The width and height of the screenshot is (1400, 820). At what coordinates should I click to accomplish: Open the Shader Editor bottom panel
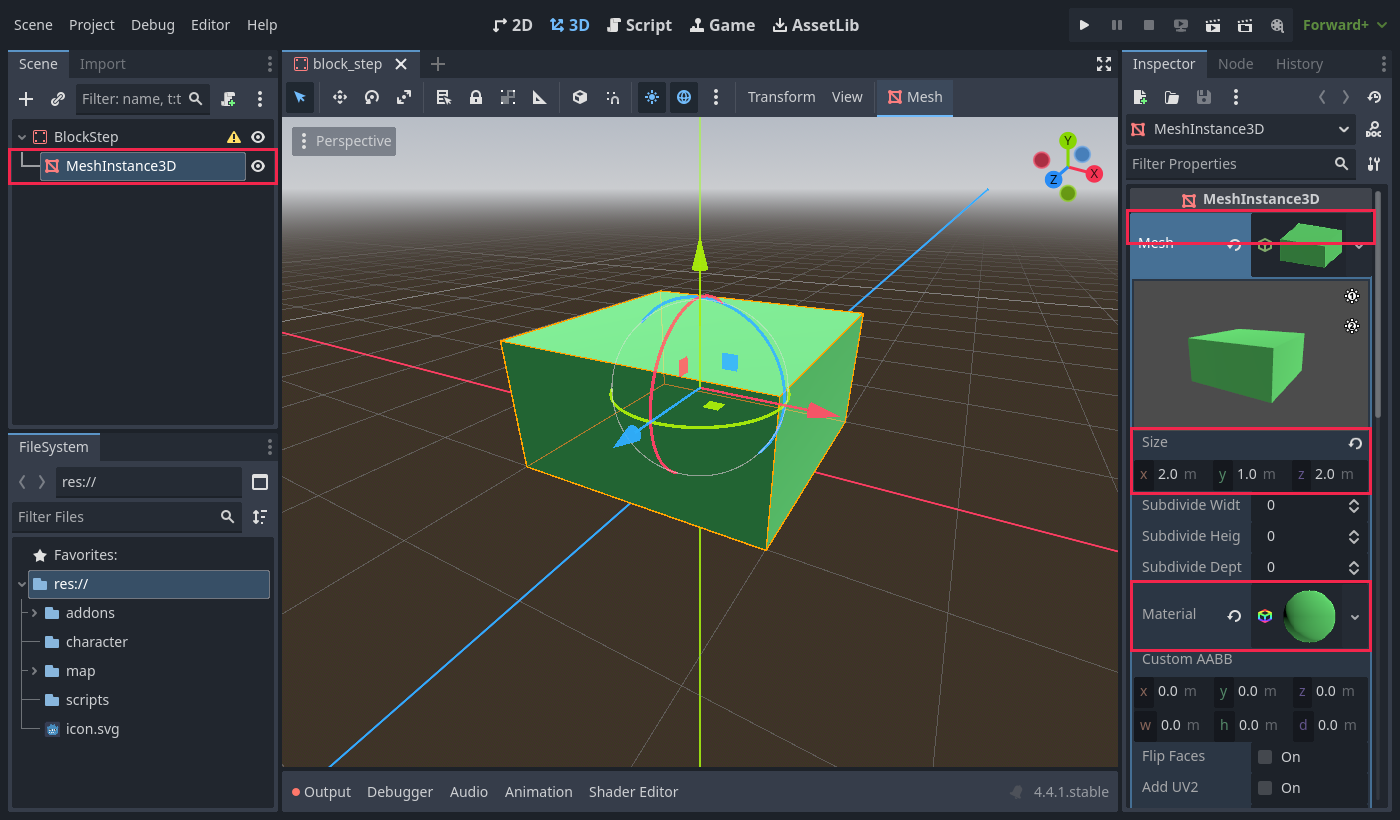pos(633,792)
